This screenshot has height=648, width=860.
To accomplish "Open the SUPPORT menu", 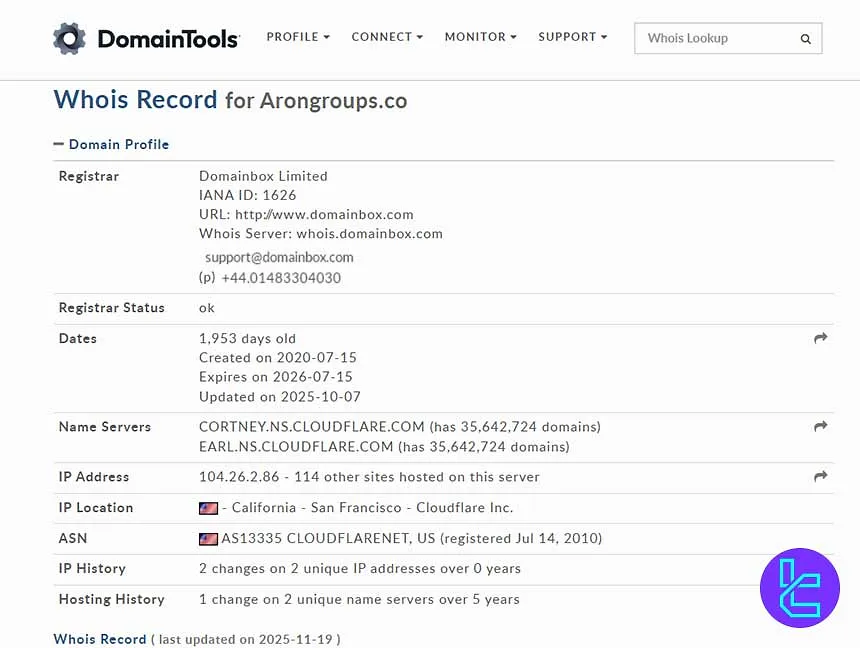I will point(572,36).
